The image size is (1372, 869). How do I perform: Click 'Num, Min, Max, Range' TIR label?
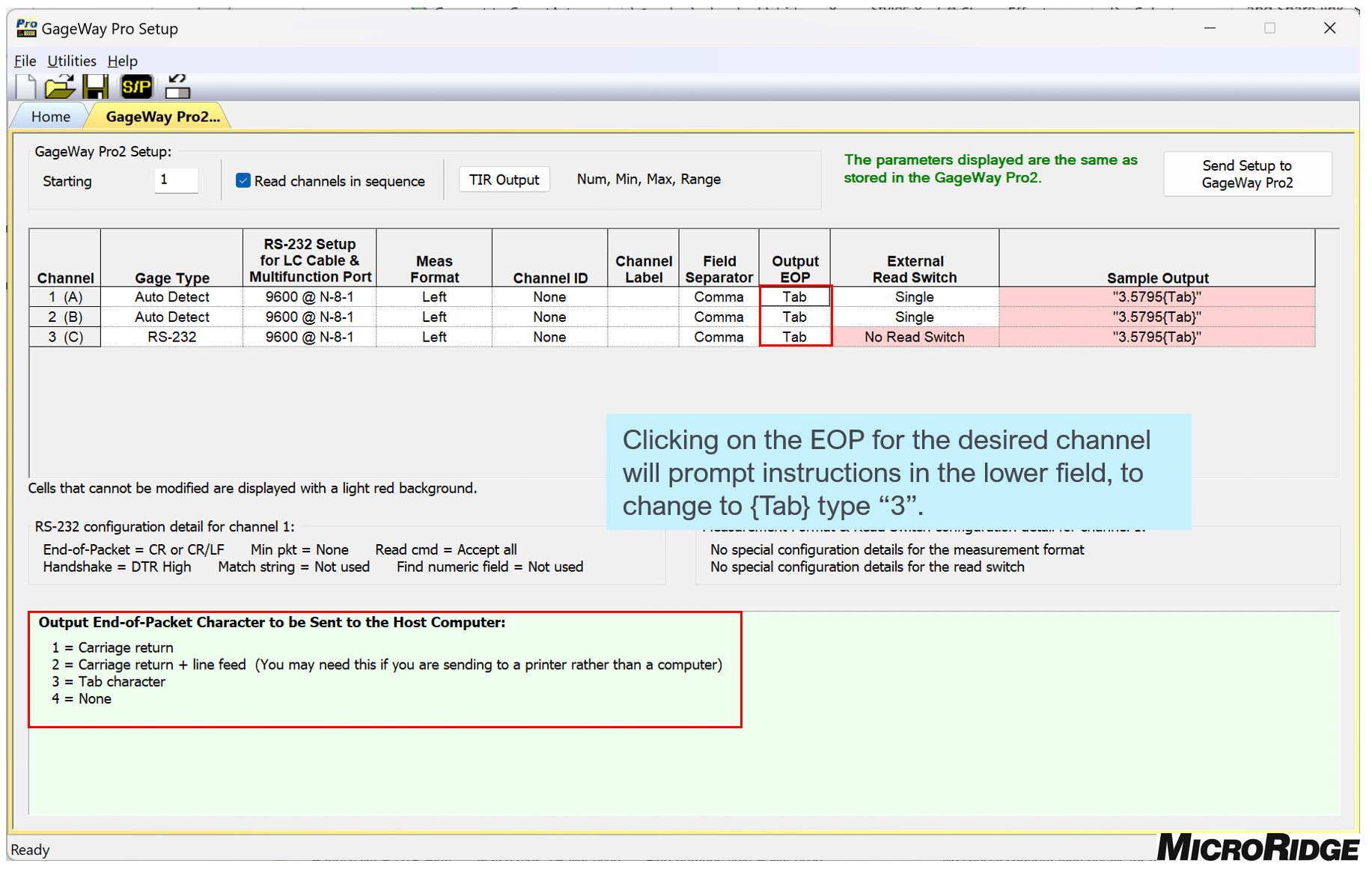pos(649,179)
